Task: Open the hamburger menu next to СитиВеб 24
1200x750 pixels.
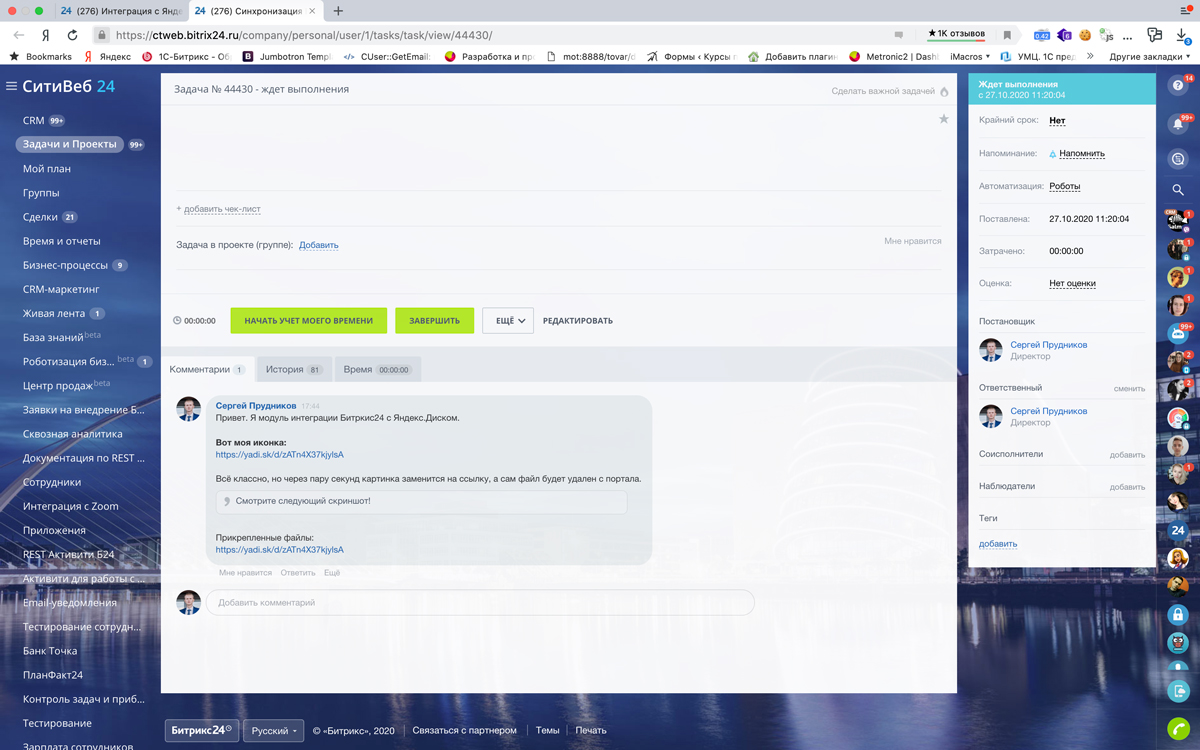Action: tap(12, 87)
